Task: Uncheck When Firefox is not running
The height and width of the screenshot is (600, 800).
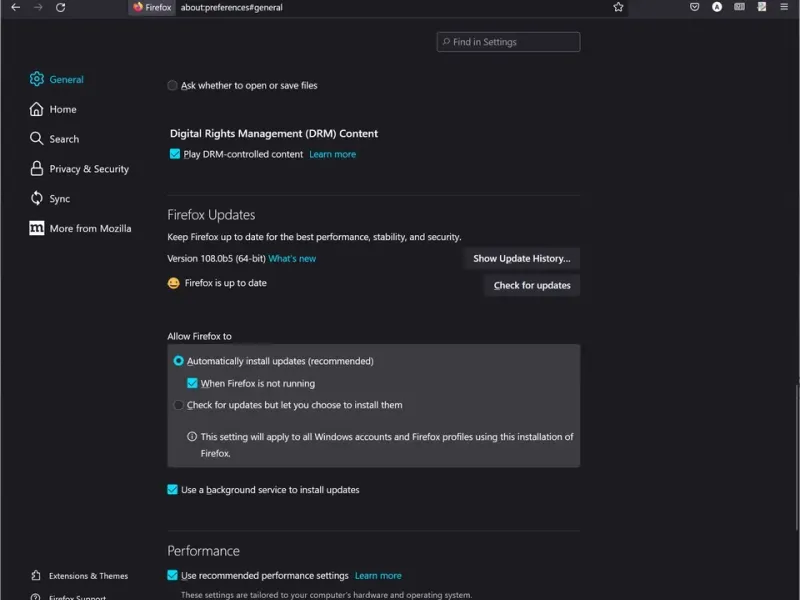Action: [193, 383]
